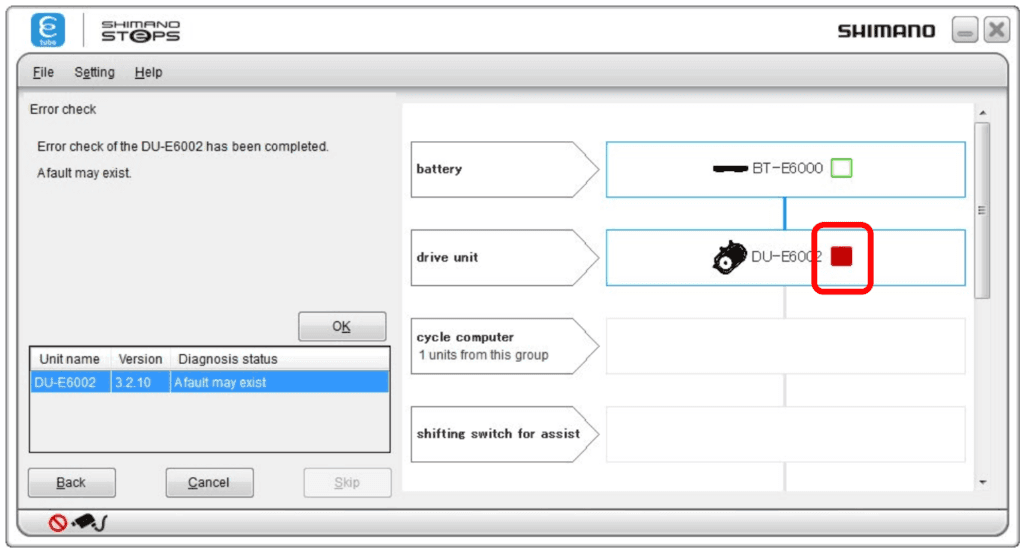Click the SHIMANO brand logo at top right

pos(886,31)
